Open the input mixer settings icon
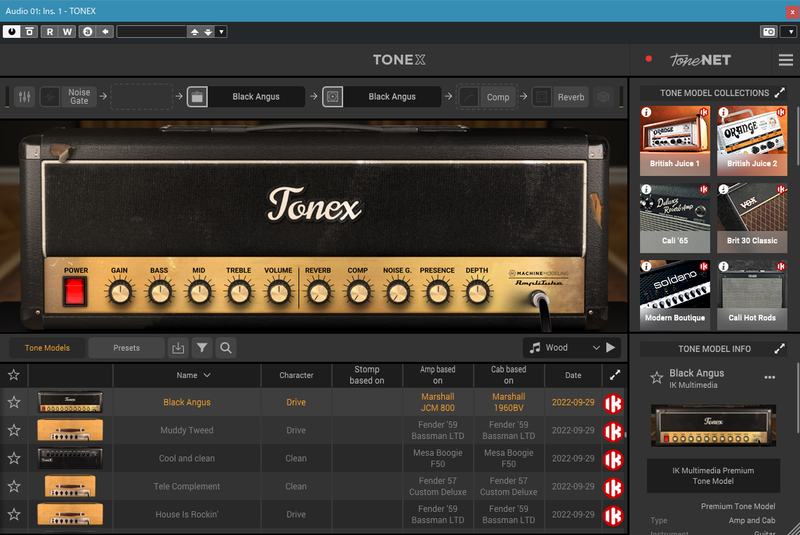 (x=24, y=96)
